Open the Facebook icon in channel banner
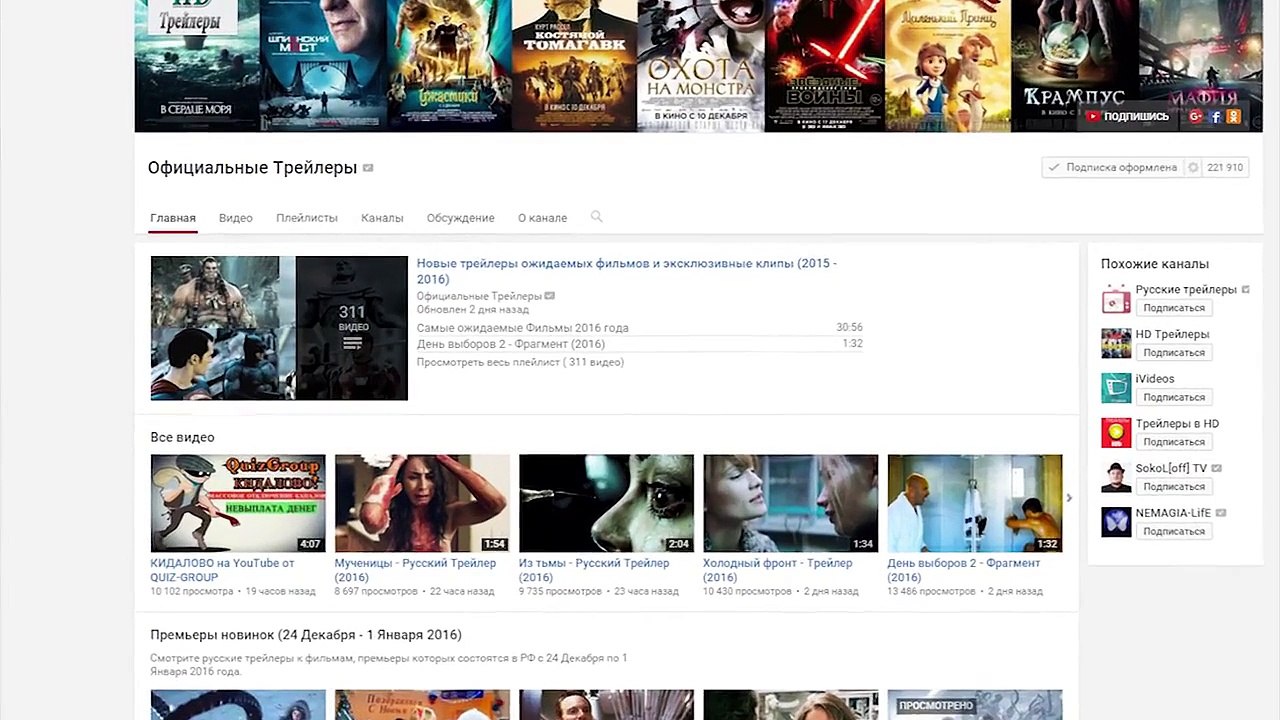 1216,116
